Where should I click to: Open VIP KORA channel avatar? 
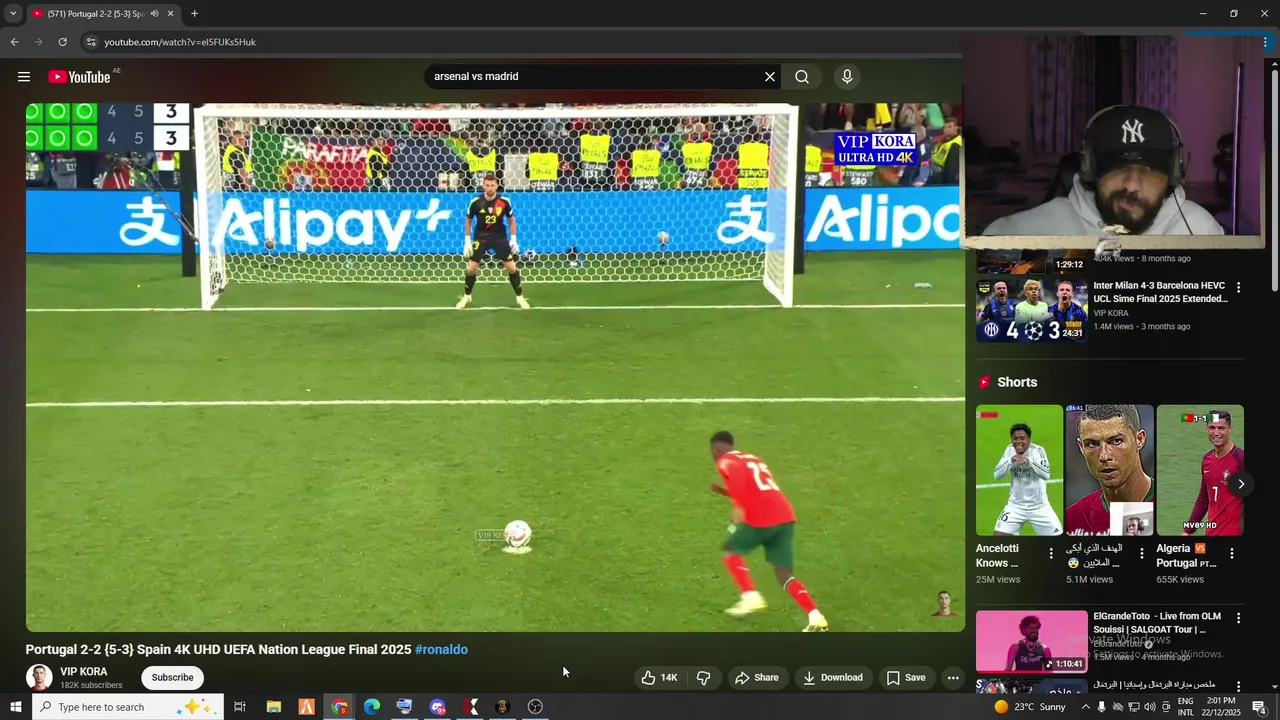tap(39, 678)
